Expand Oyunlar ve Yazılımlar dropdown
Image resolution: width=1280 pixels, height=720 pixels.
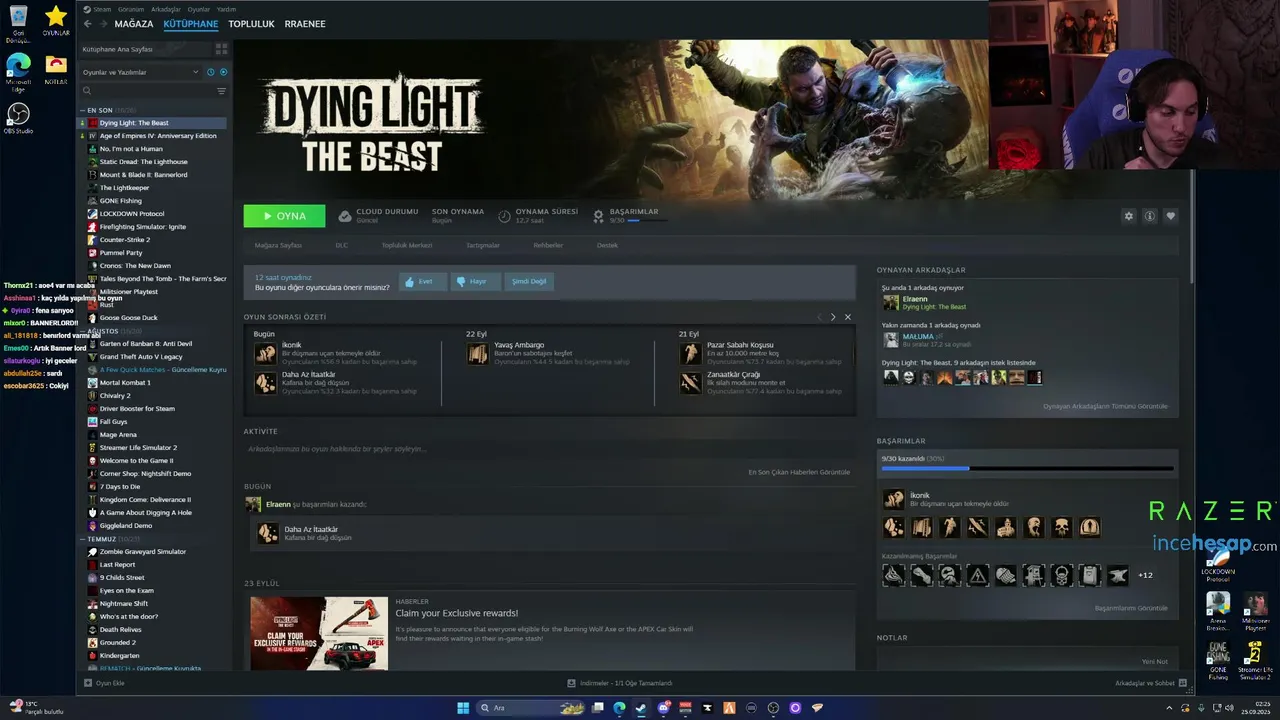(x=142, y=72)
